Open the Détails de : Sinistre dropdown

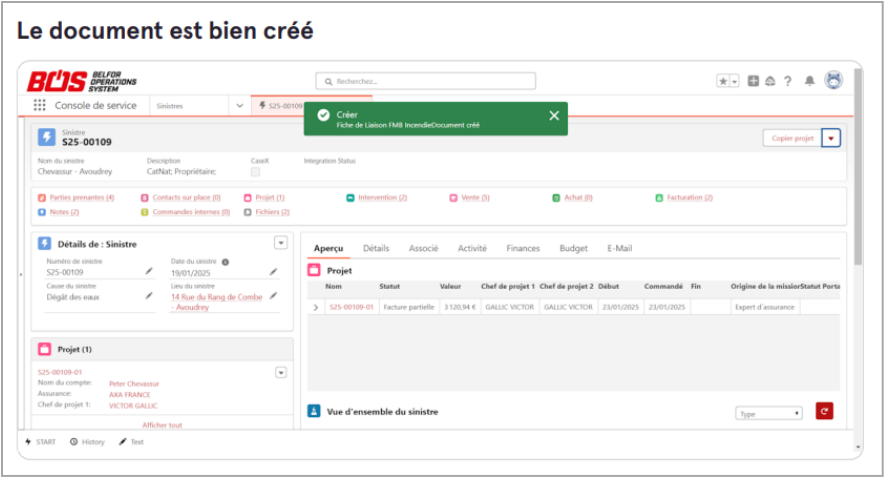tap(281, 243)
